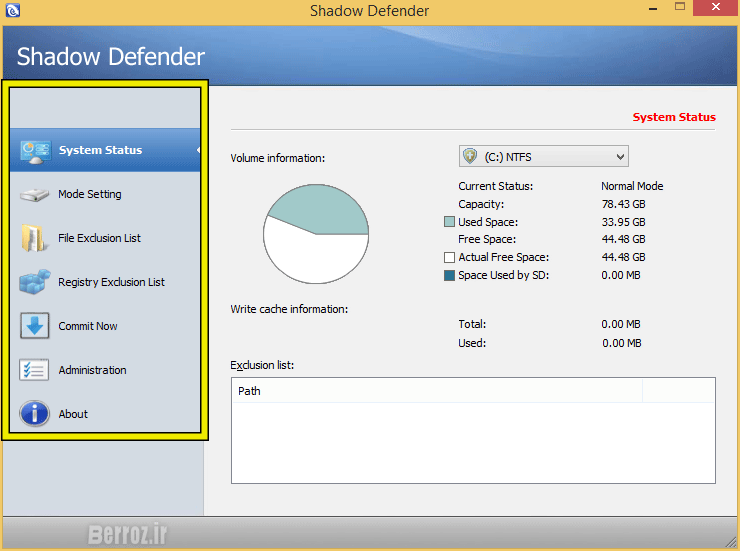Screen dimensions: 740x551
Task: Click the Free Space label
Action: (x=487, y=239)
